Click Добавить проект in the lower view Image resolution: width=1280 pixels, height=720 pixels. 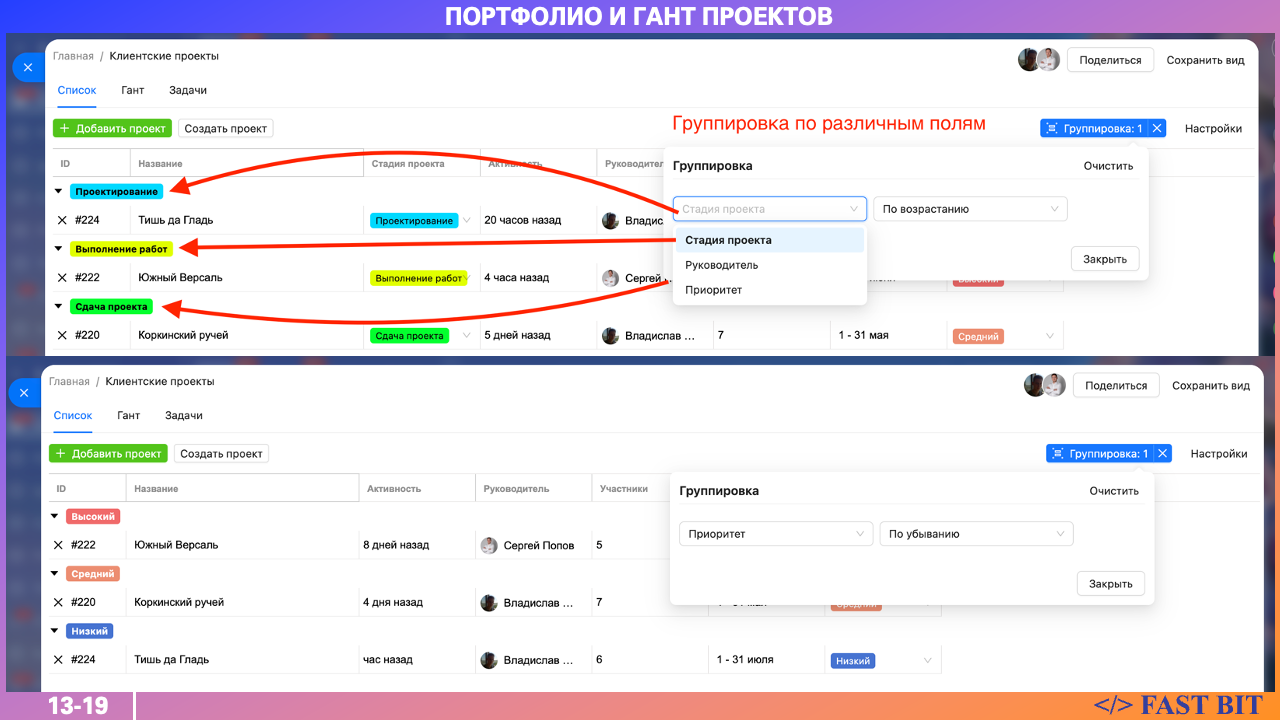tap(108, 453)
